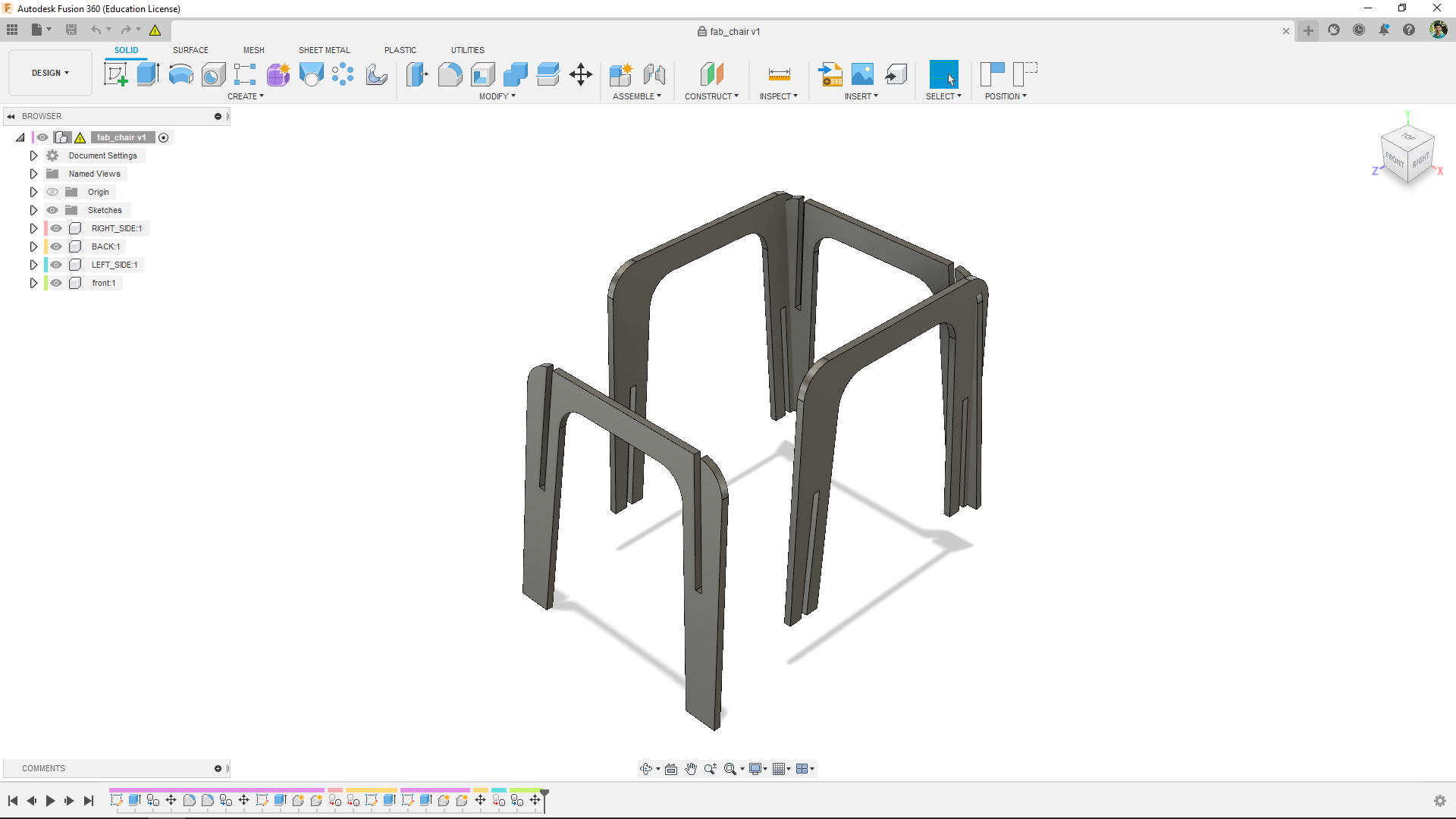1456x819 pixels.
Task: Switch to the UTILITIES tab
Action: pos(468,50)
